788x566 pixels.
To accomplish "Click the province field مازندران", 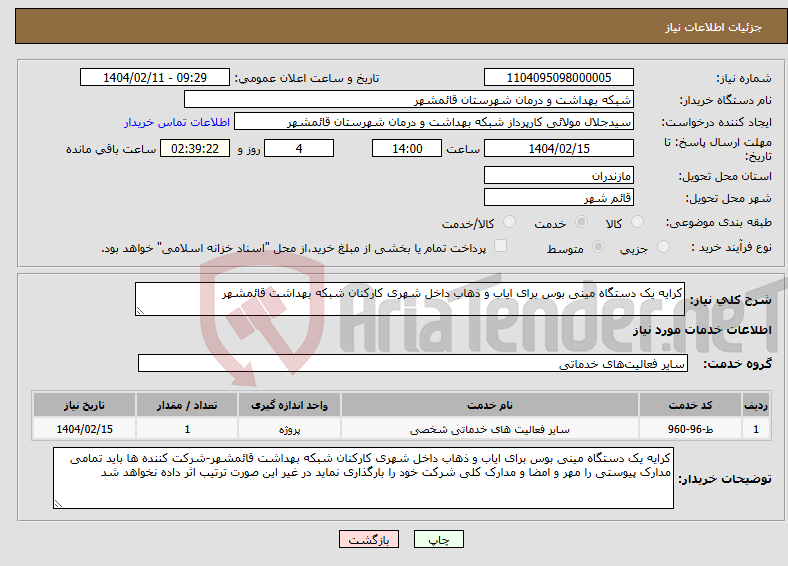I will (558, 175).
